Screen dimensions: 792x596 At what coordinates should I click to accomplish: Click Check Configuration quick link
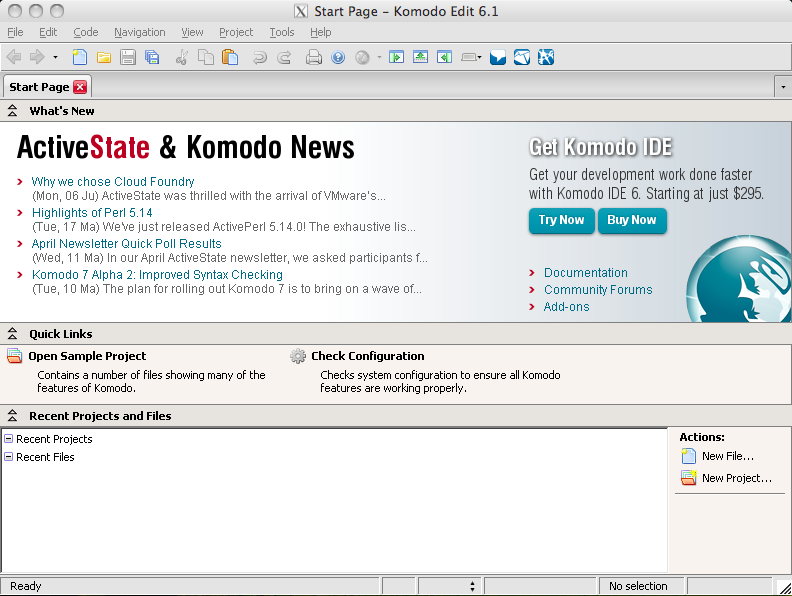(368, 356)
